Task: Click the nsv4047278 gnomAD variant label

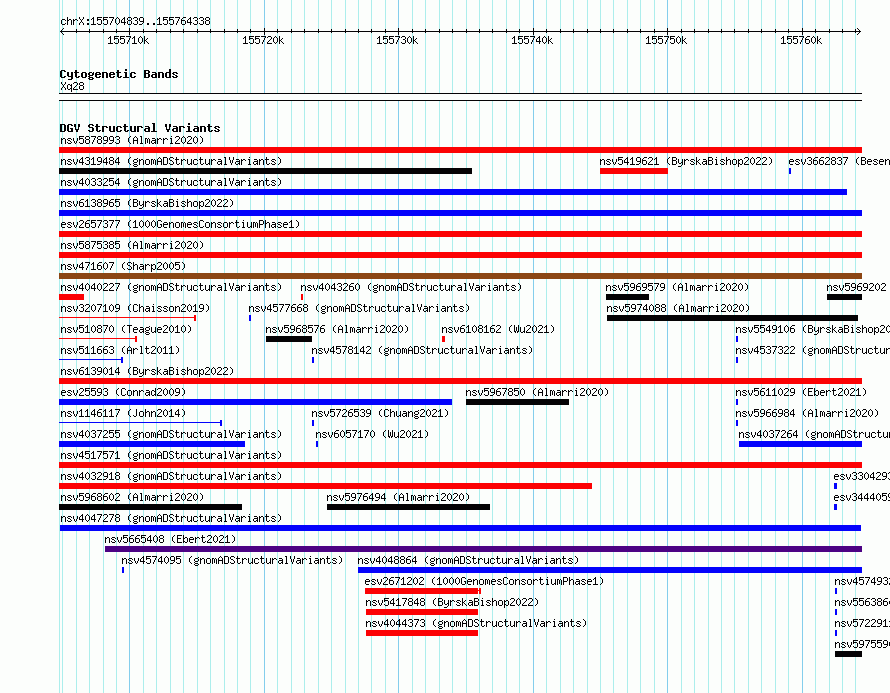Action: (171, 518)
